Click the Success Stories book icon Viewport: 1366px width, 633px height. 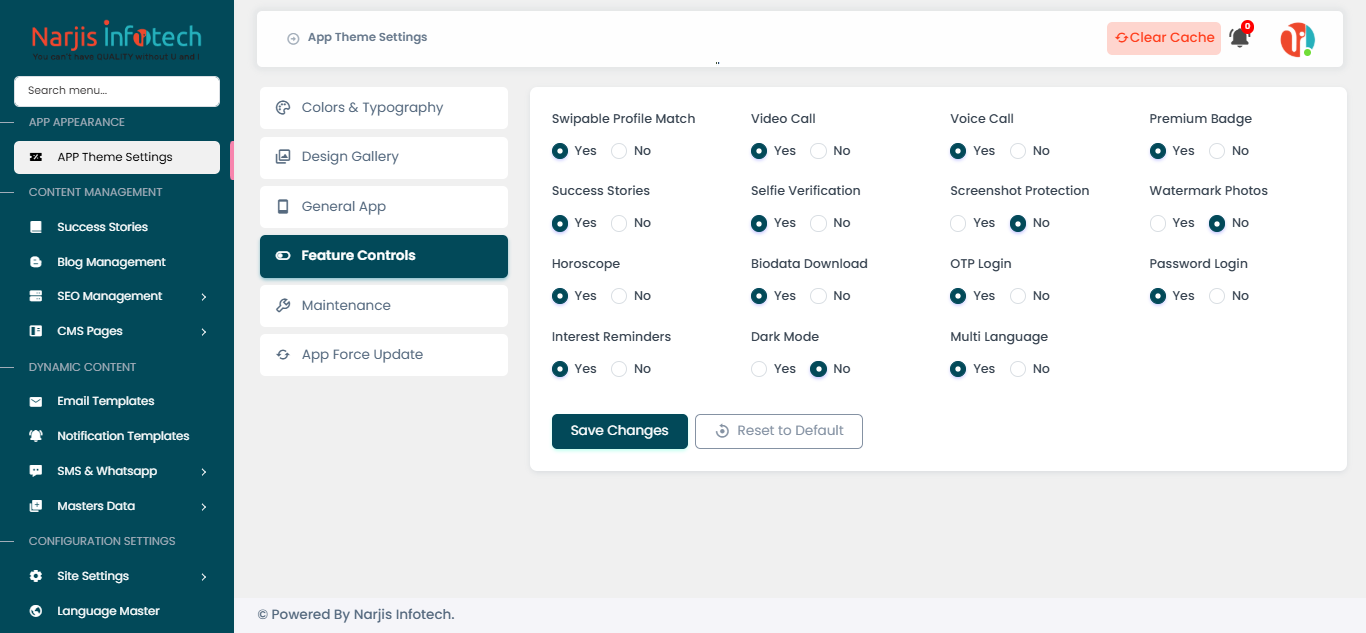coord(36,227)
